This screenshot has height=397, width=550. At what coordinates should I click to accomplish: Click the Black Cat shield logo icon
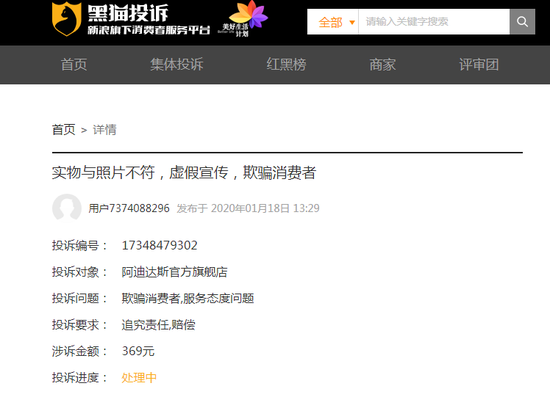point(66,19)
